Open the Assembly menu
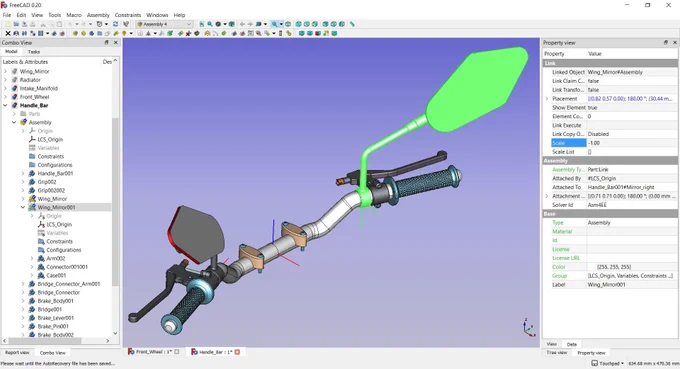This screenshot has height=369, width=680. [98, 15]
